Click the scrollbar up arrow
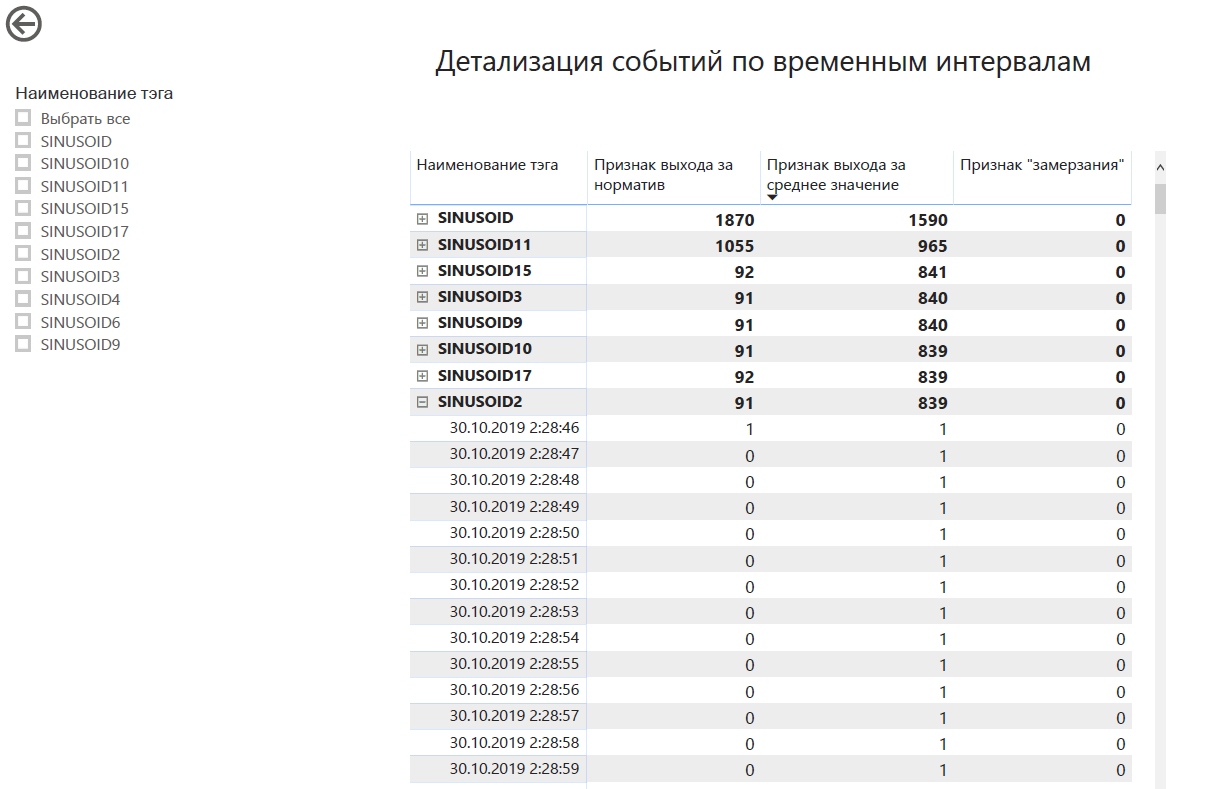Image resolution: width=1220 pixels, height=789 pixels. 1160,167
